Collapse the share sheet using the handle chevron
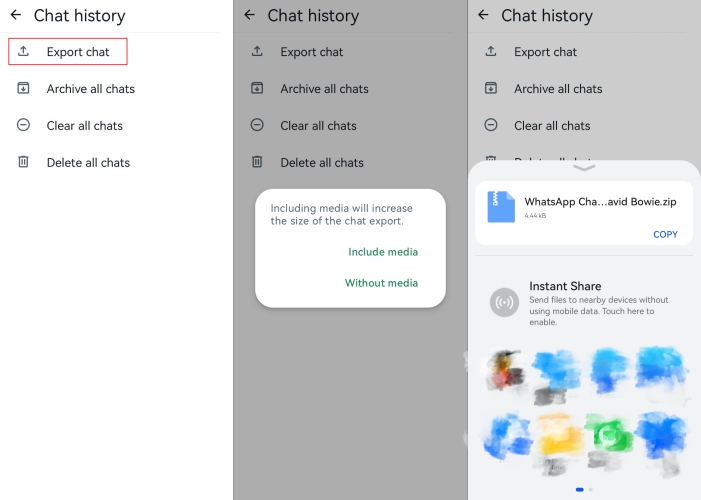This screenshot has height=500, width=701. coord(584,168)
